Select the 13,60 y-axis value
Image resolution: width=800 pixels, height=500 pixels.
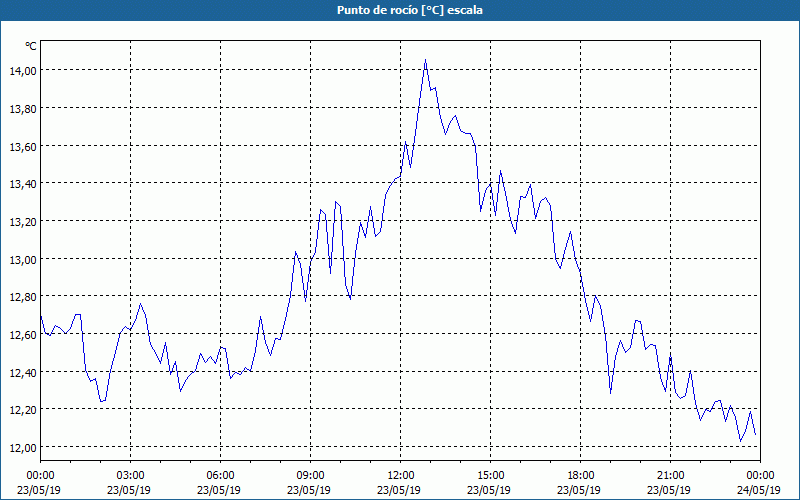tap(23, 146)
